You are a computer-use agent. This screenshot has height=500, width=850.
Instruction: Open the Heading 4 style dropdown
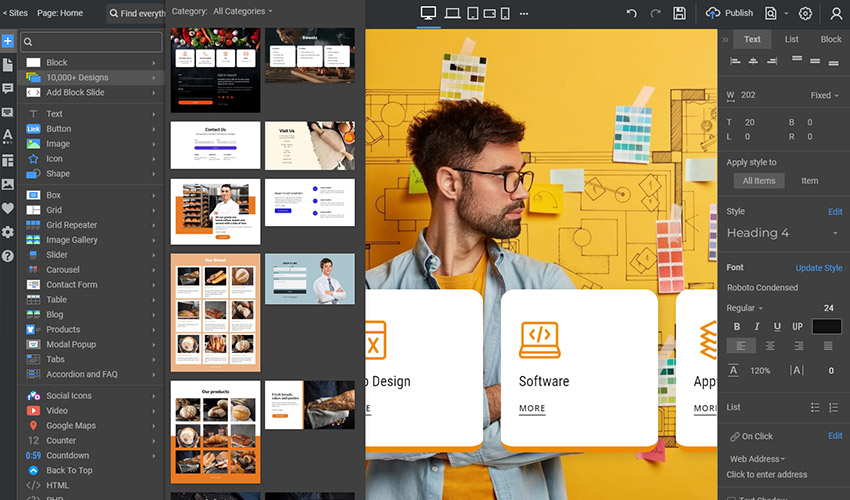(x=783, y=233)
